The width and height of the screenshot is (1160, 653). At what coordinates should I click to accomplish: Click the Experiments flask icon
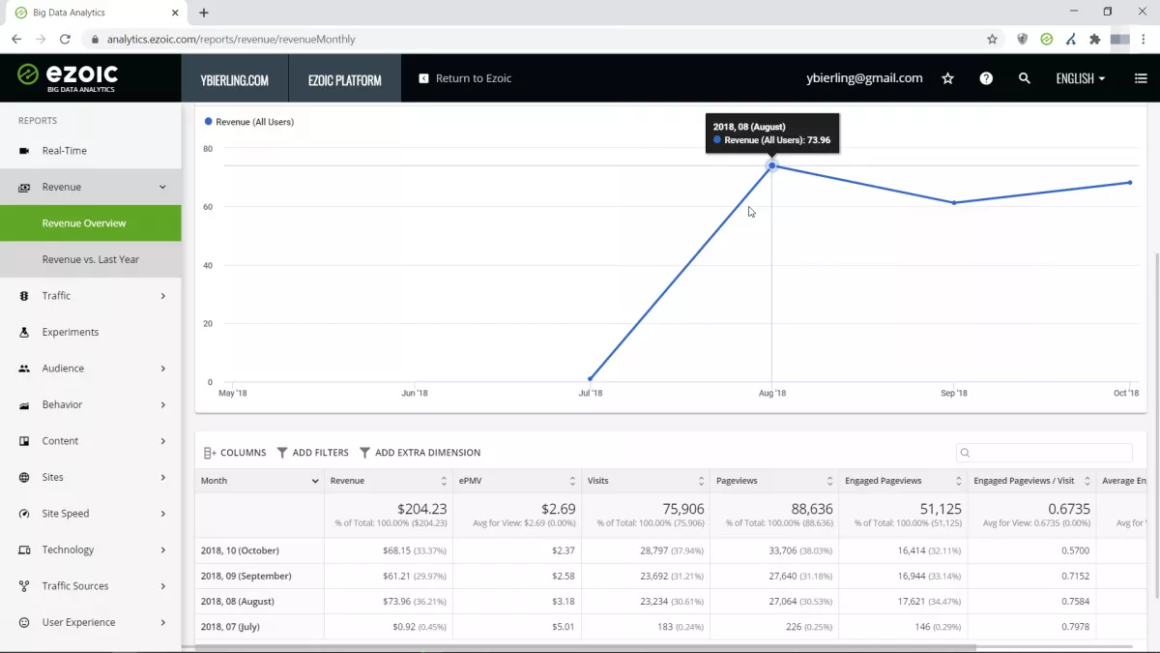tap(24, 332)
